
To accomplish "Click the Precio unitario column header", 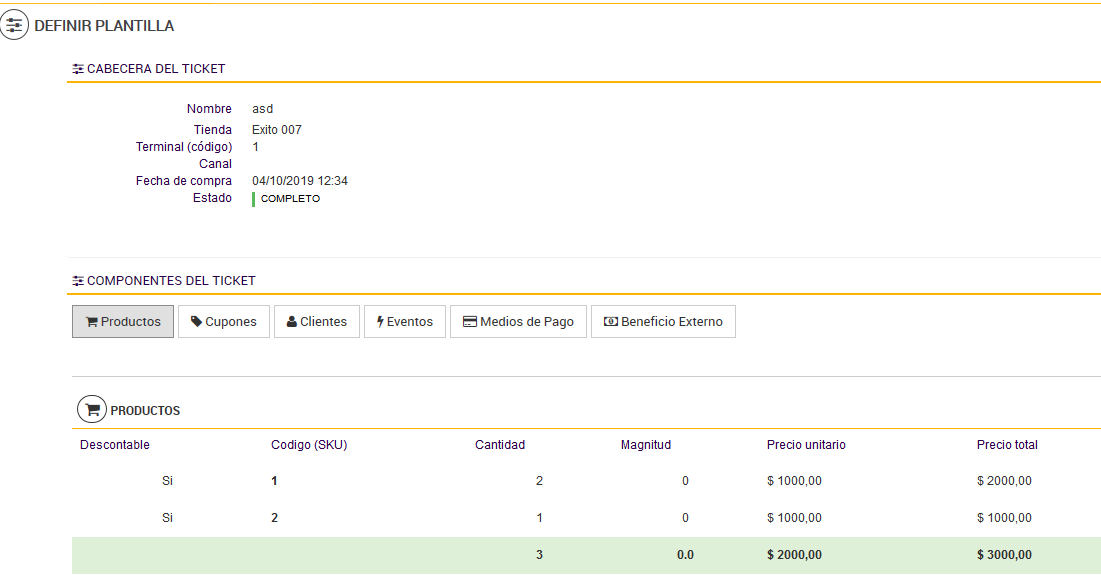I will [806, 445].
